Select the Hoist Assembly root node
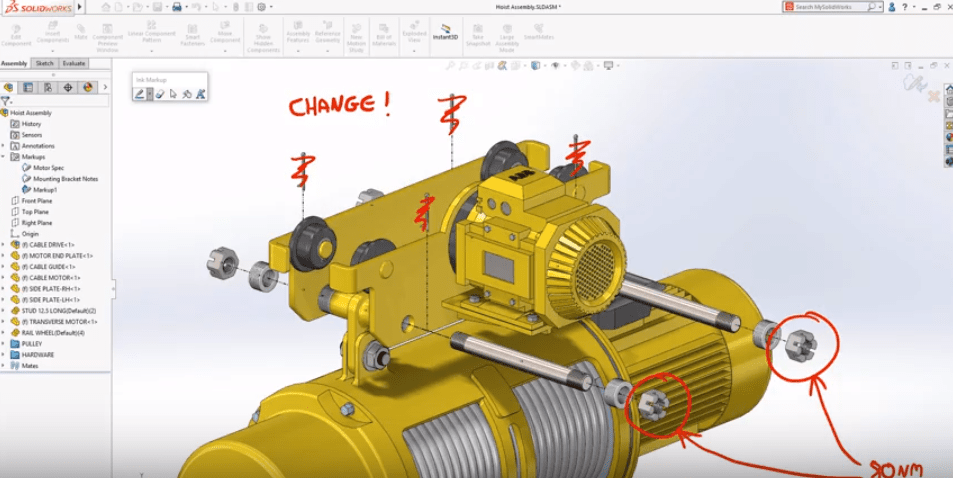 coord(30,113)
